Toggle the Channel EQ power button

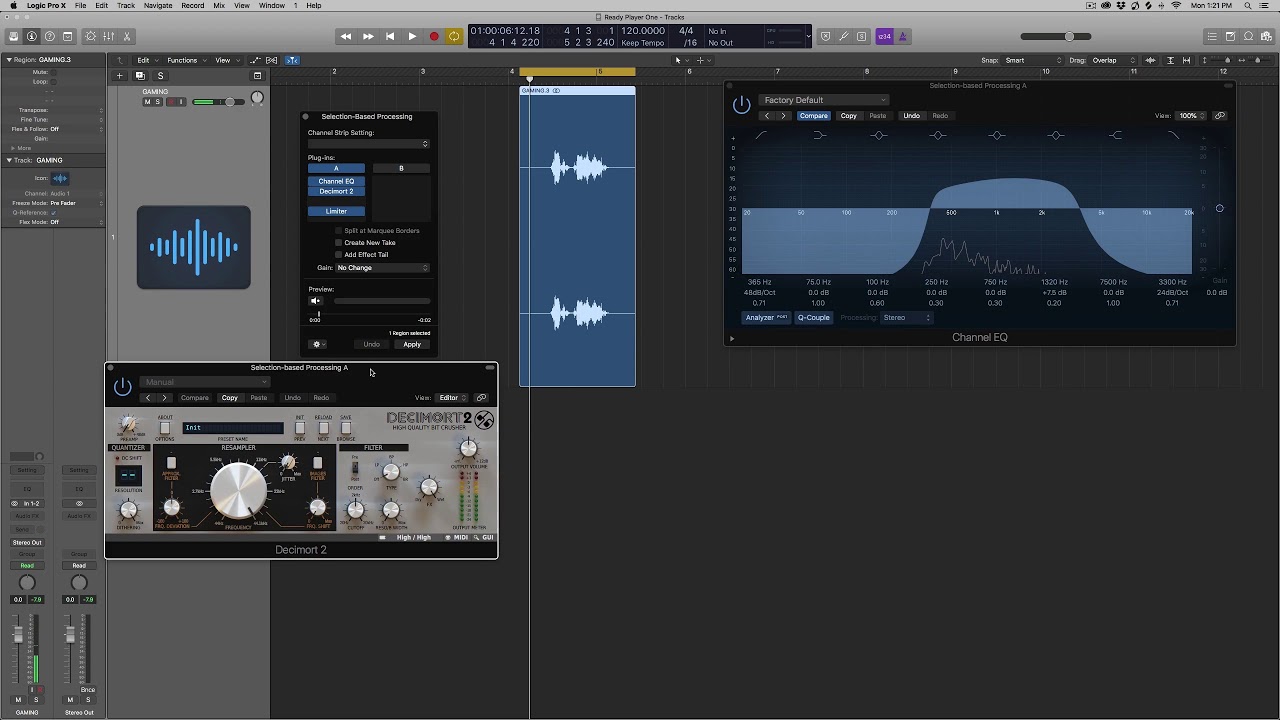741,105
